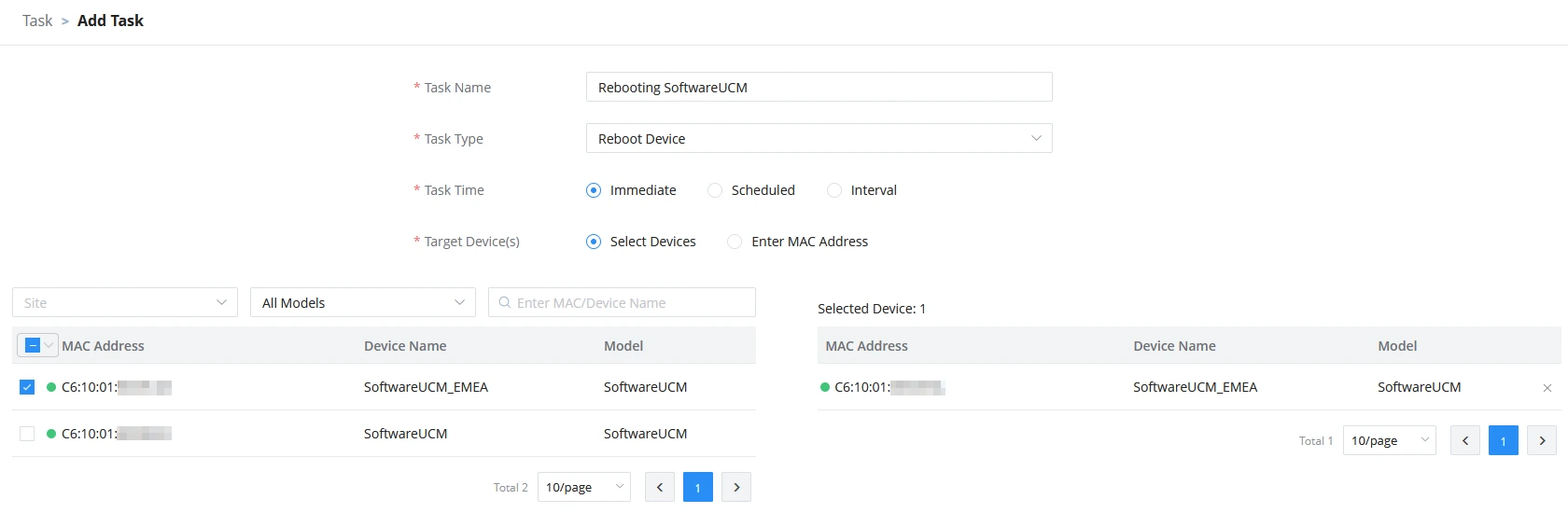Image resolution: width=1568 pixels, height=513 pixels.
Task: Click MAC Address header in selected devices
Action: coord(866,346)
